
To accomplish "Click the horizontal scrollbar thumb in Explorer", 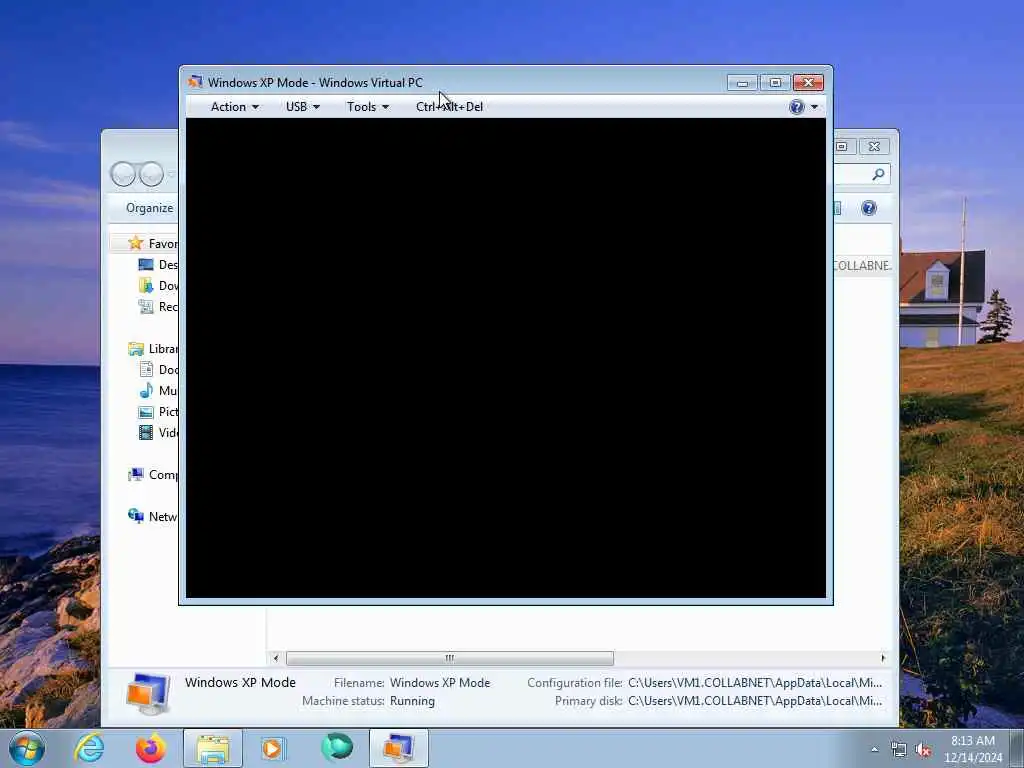I will tap(449, 658).
